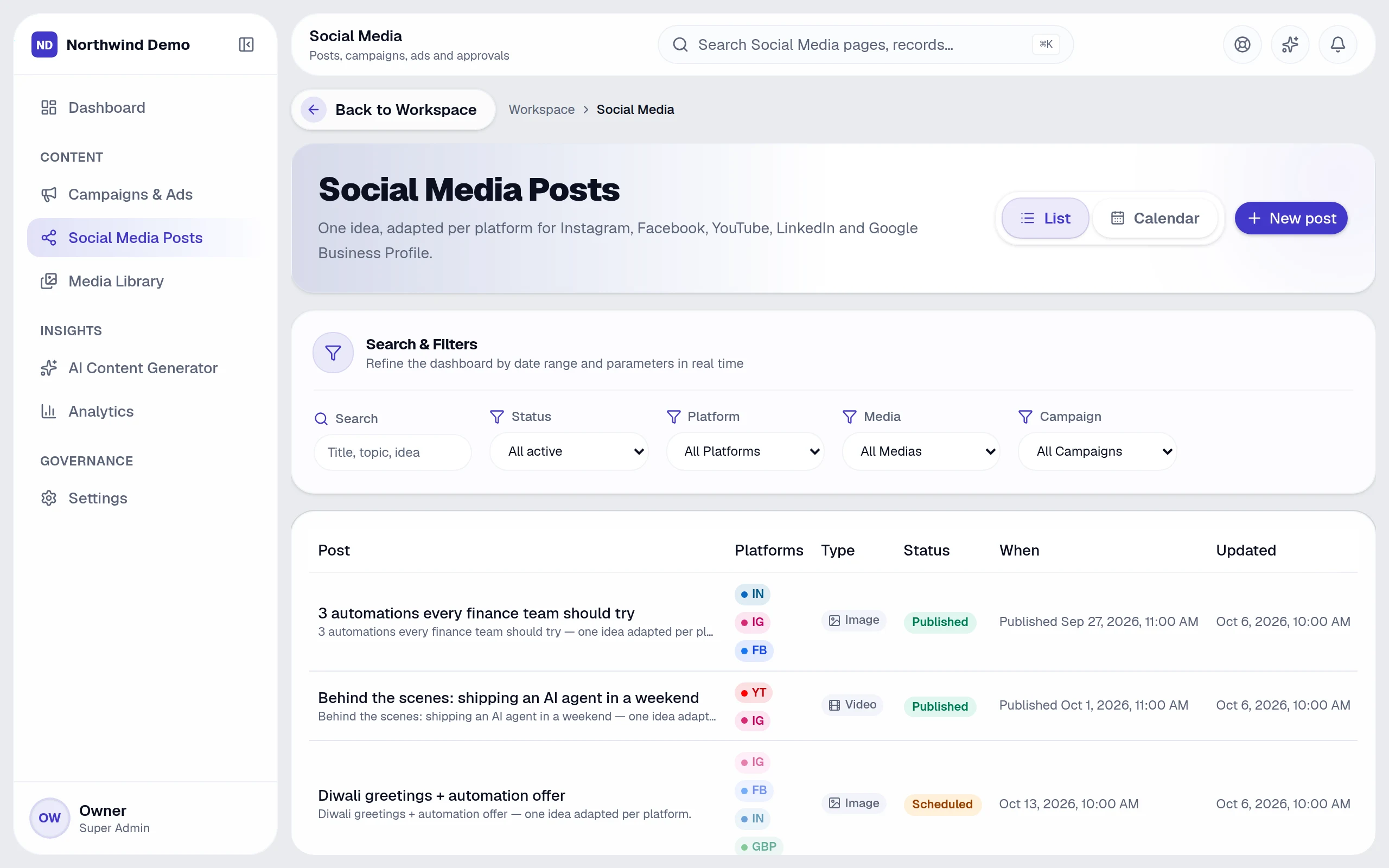
Task: Collapse the sidebar panel icon
Action: click(246, 44)
